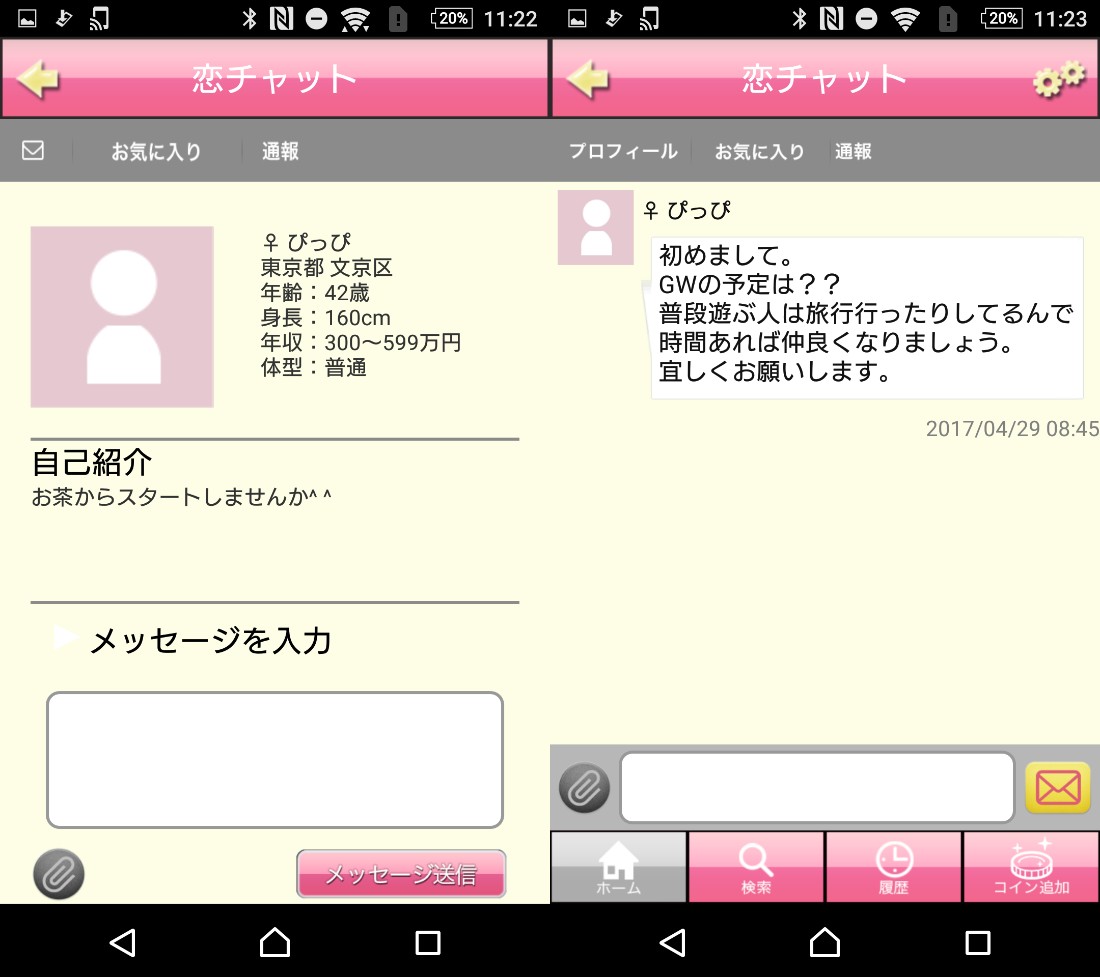Click the paperclip attach icon in chat bar
This screenshot has height=977, width=1100.
(x=584, y=788)
